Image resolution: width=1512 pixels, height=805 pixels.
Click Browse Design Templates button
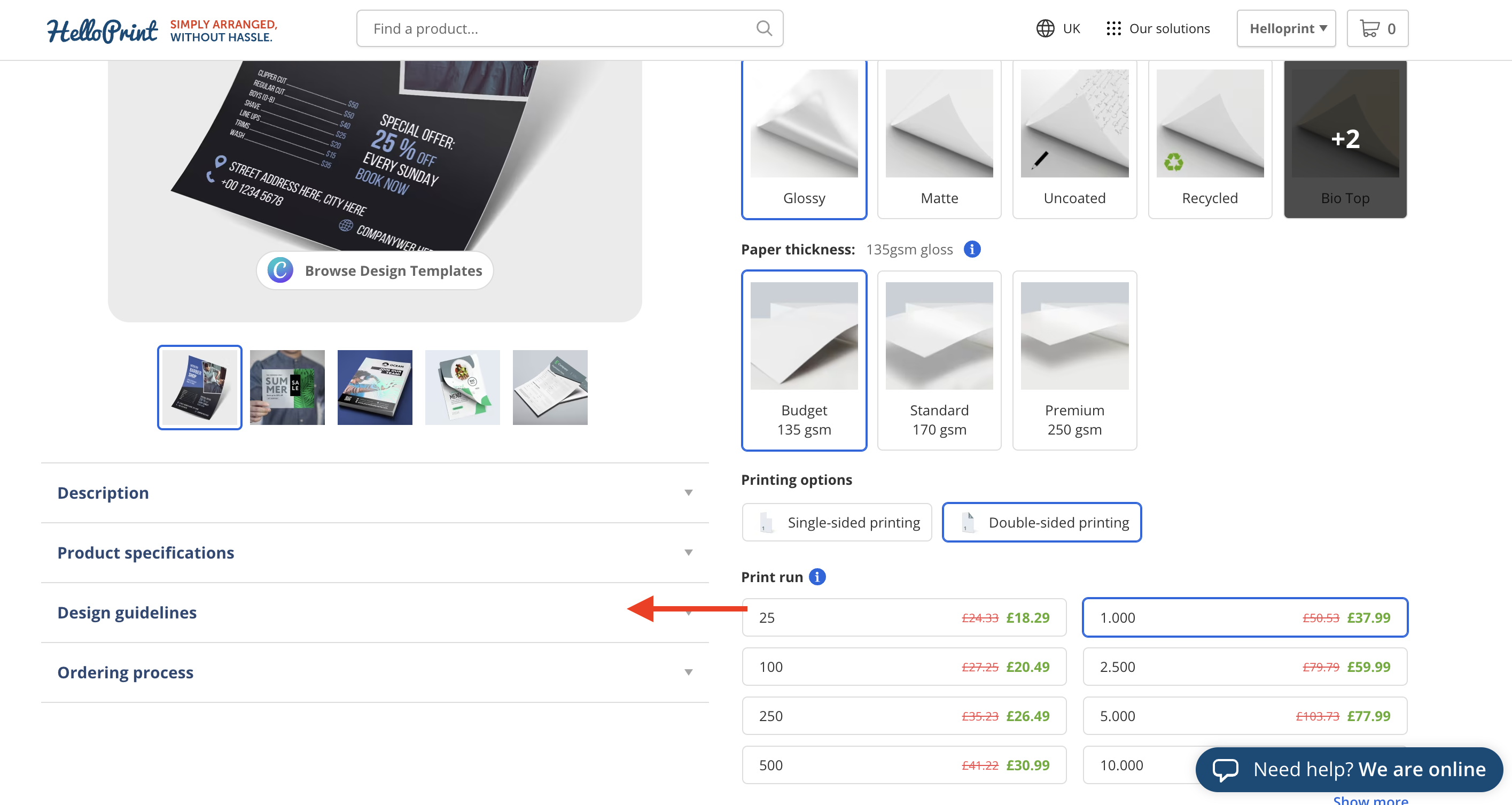point(375,270)
